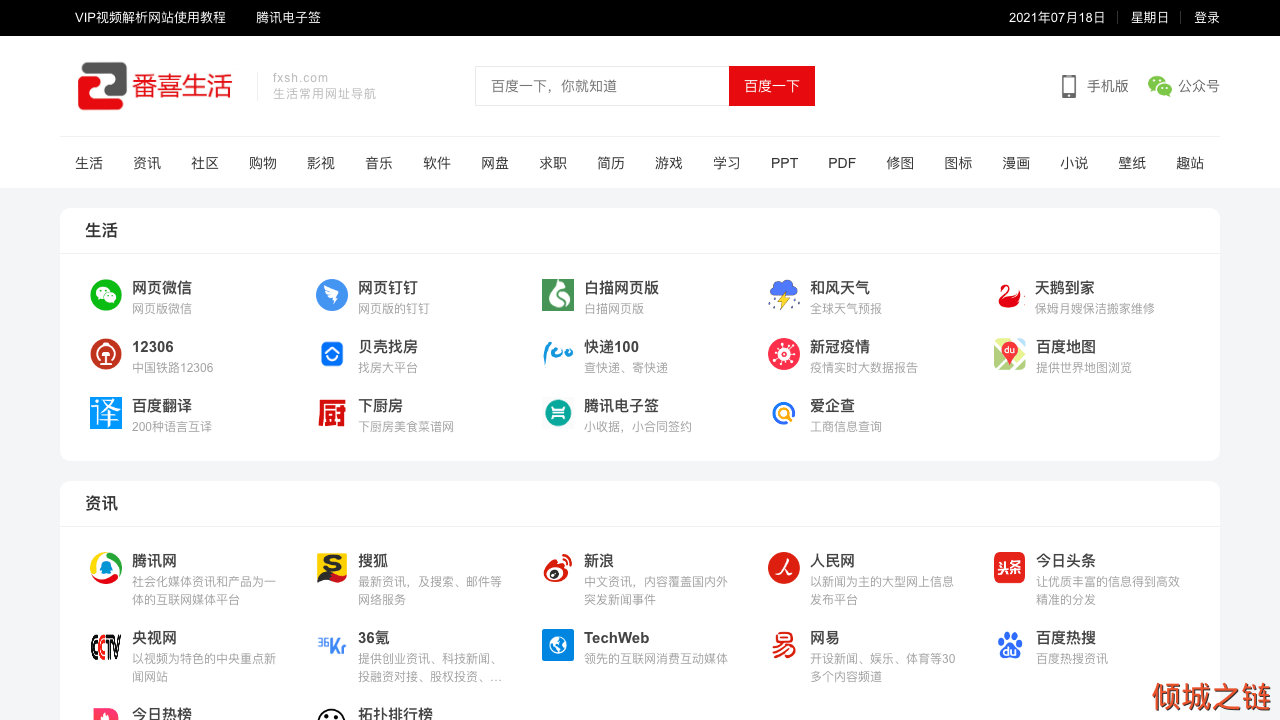Screen dimensions: 1280x720
Task: Switch to the PPT category
Action: [x=785, y=163]
